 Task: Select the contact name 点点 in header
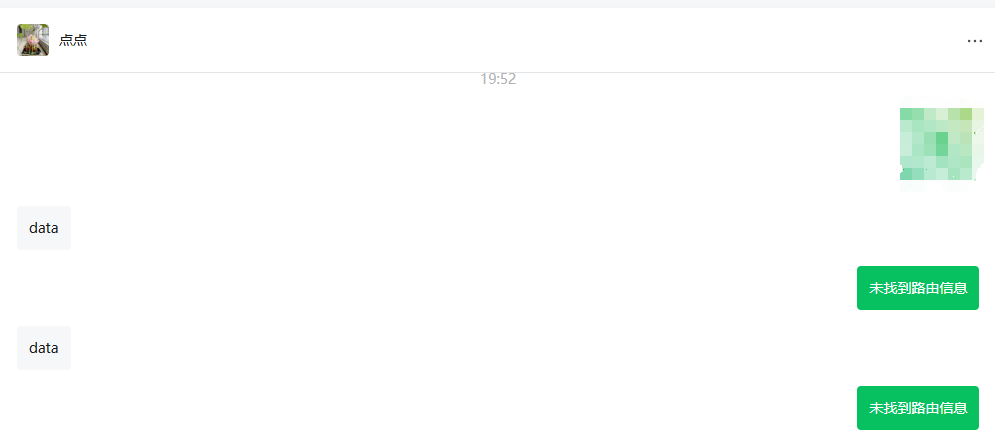click(73, 41)
